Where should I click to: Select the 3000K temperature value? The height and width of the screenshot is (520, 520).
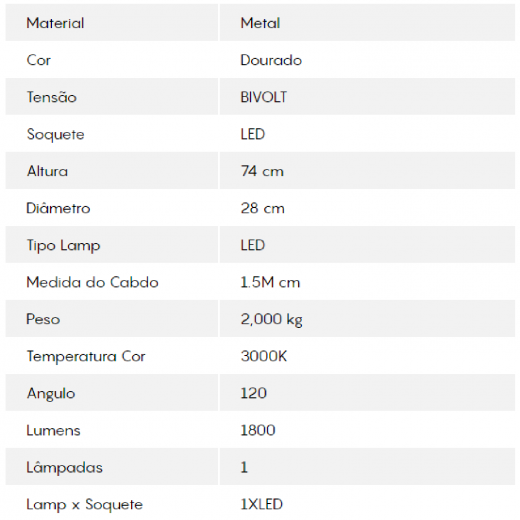263,356
